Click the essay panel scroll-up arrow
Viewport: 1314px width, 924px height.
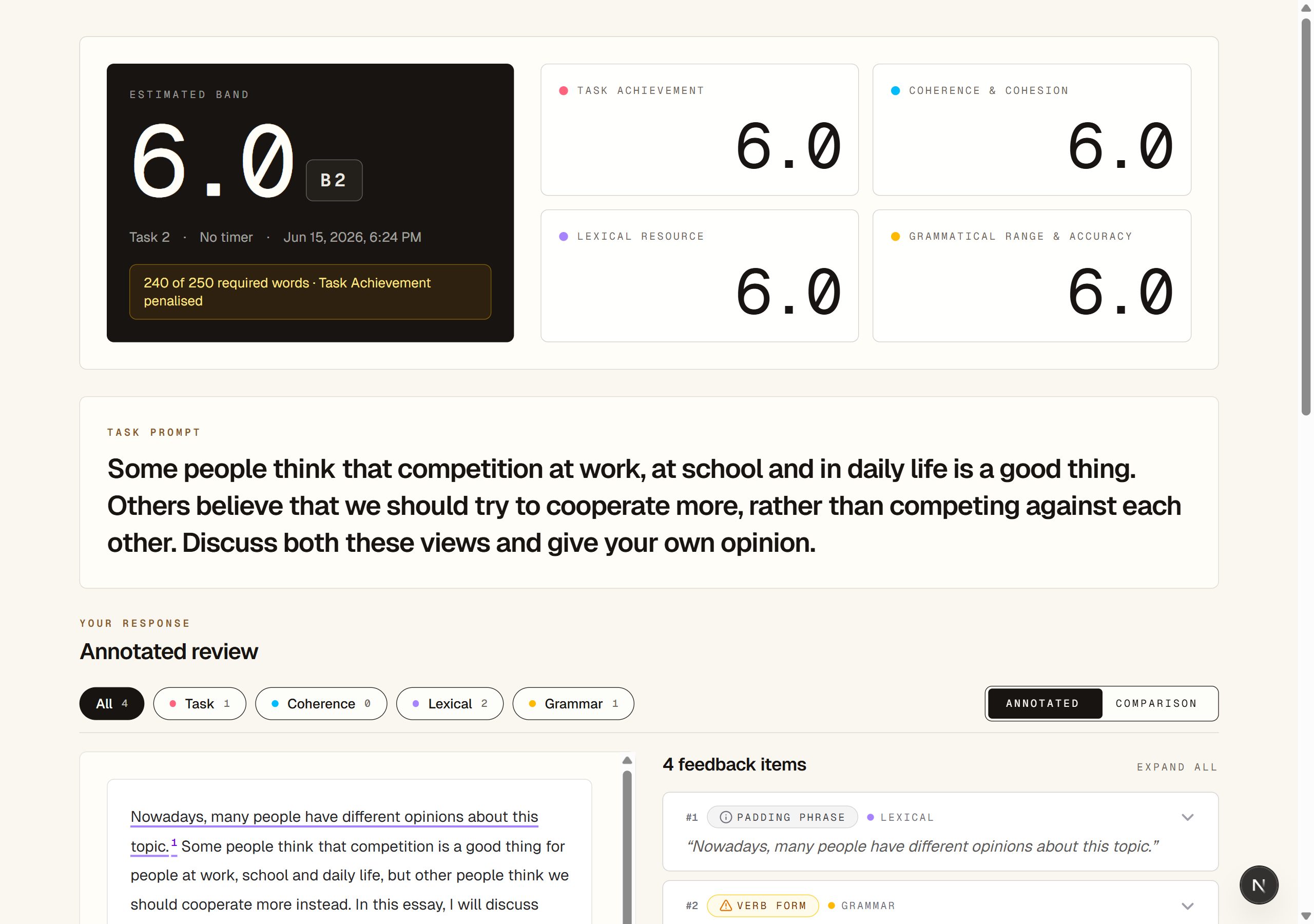click(627, 760)
